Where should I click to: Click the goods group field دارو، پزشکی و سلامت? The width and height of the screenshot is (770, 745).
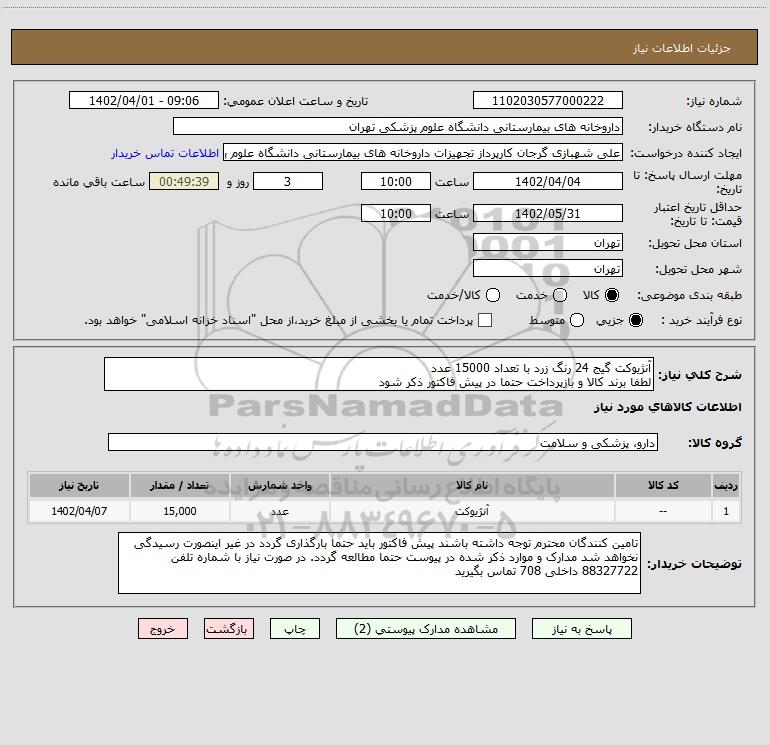[x=383, y=442]
